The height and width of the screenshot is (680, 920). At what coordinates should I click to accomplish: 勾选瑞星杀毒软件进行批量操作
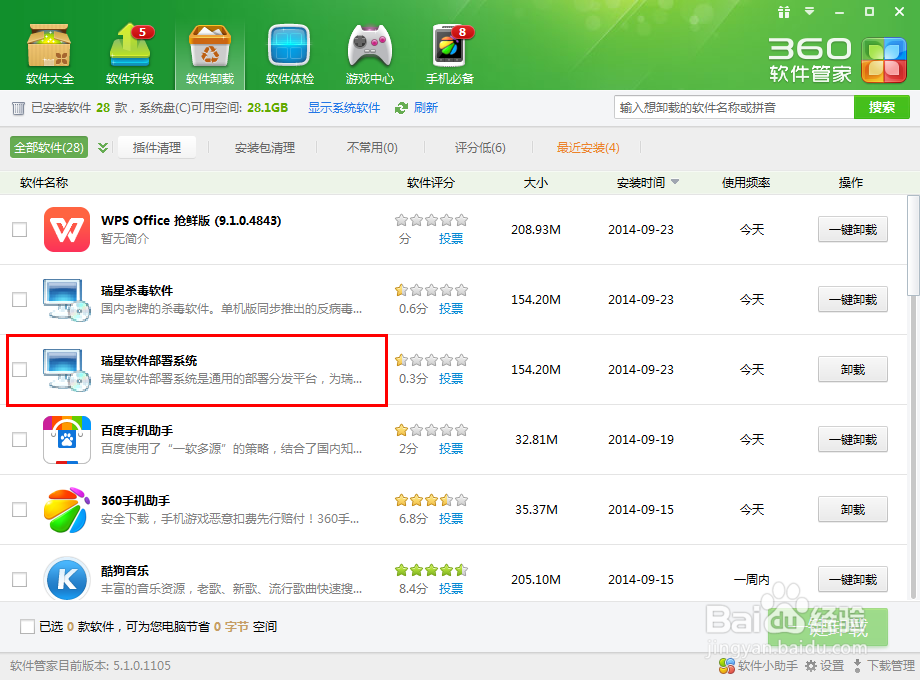18,299
